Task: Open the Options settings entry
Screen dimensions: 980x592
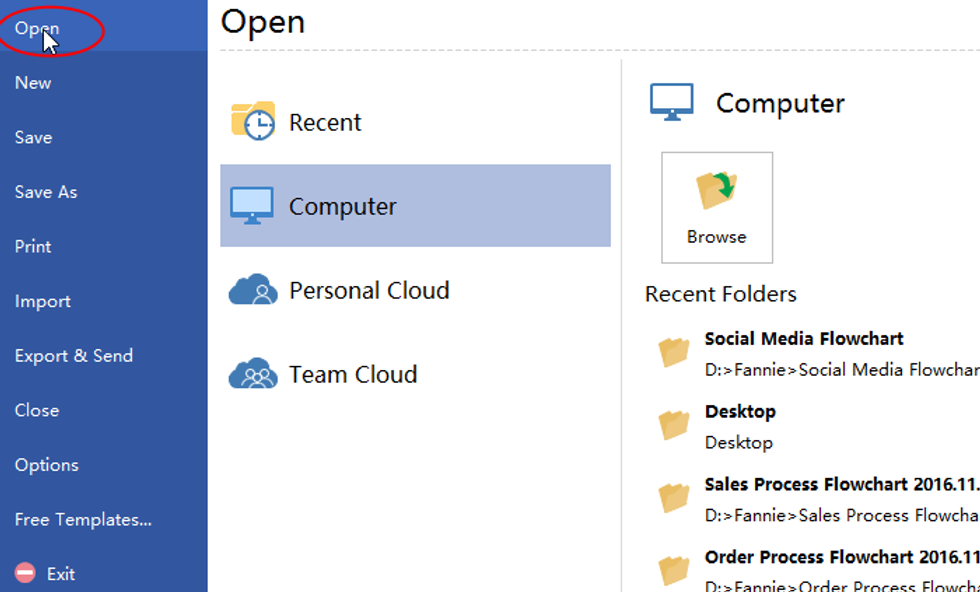Action: [x=46, y=465]
